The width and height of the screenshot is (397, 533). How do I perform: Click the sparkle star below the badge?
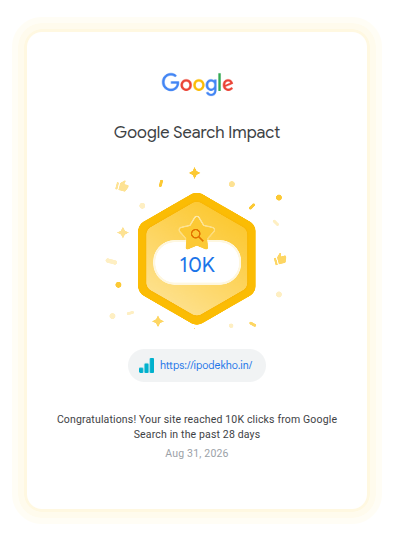click(x=158, y=321)
